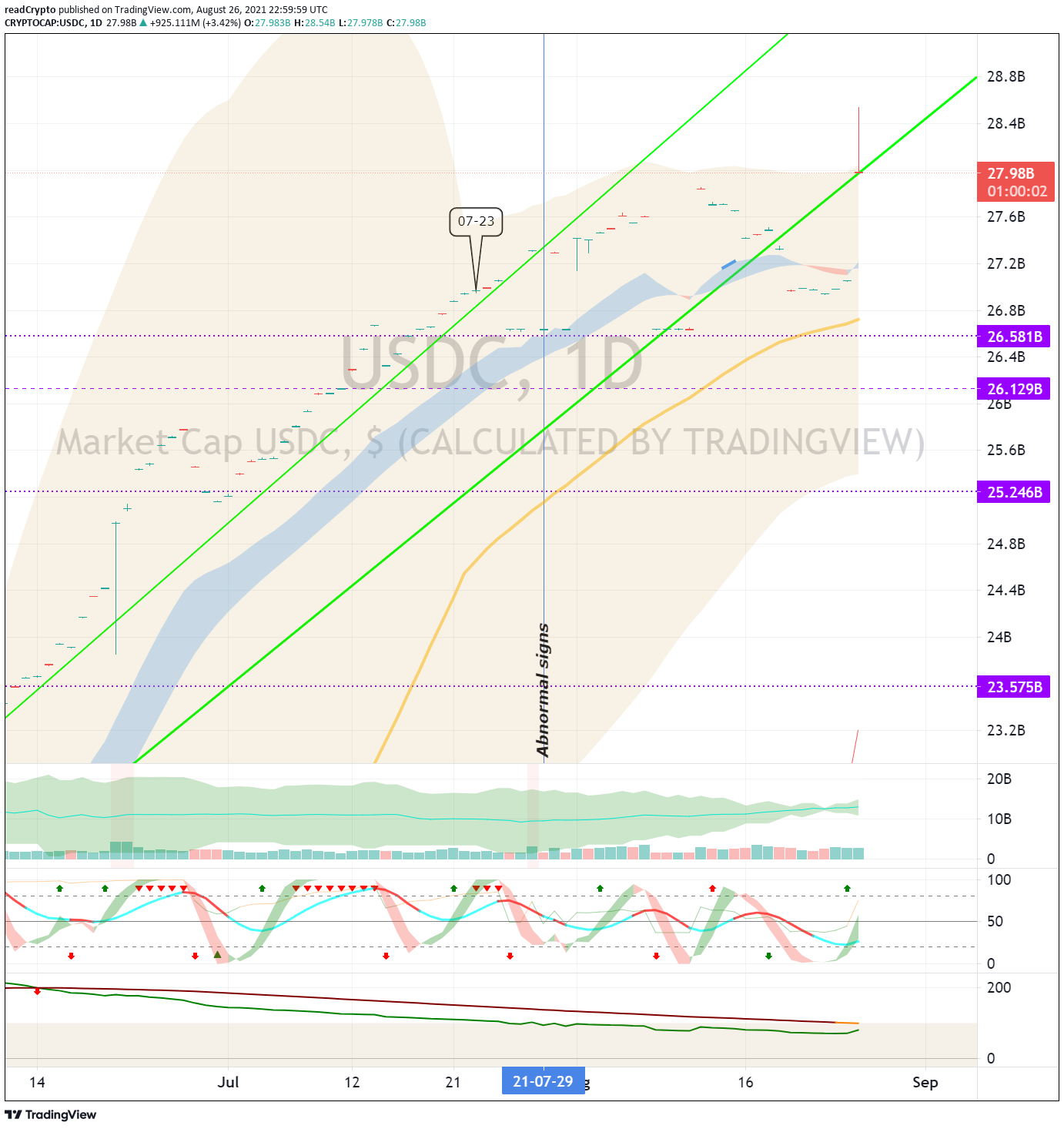Click the 10B volume axis label

coord(999,819)
